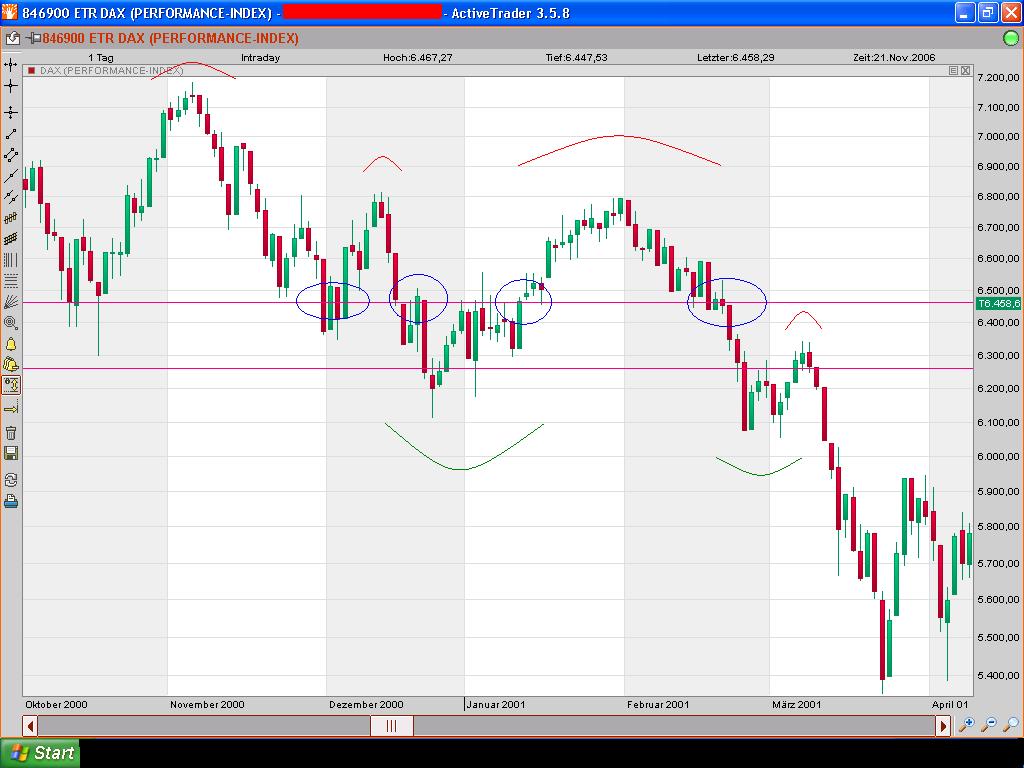The image size is (1024, 768).
Task: Select the vertical lines tool
Action: coord(10,260)
